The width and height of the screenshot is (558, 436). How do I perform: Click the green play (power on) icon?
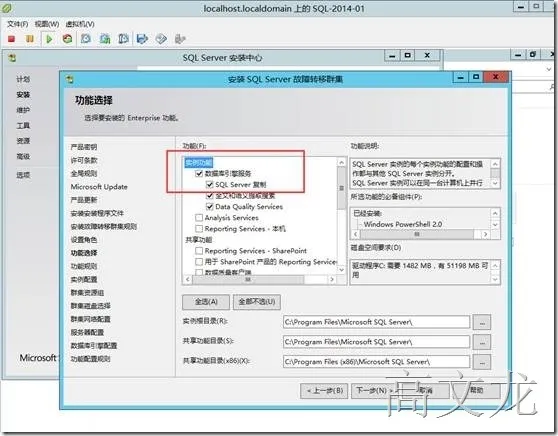[49, 39]
